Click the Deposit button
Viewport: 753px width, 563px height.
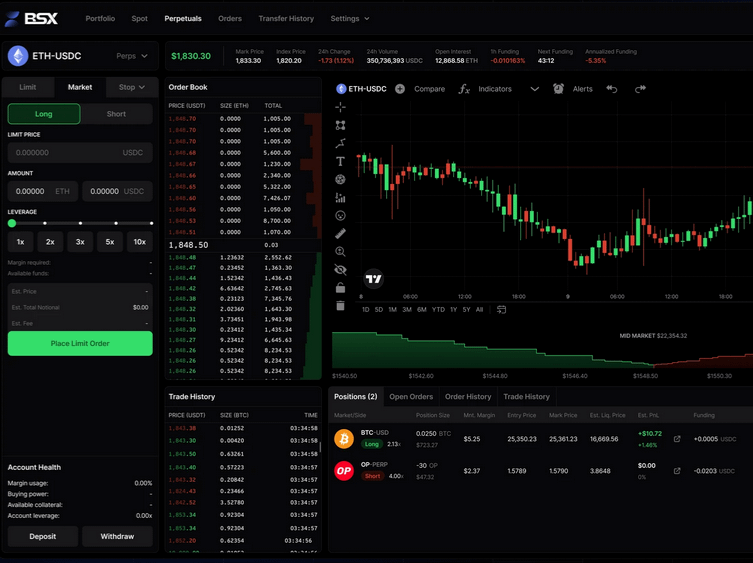(43, 536)
